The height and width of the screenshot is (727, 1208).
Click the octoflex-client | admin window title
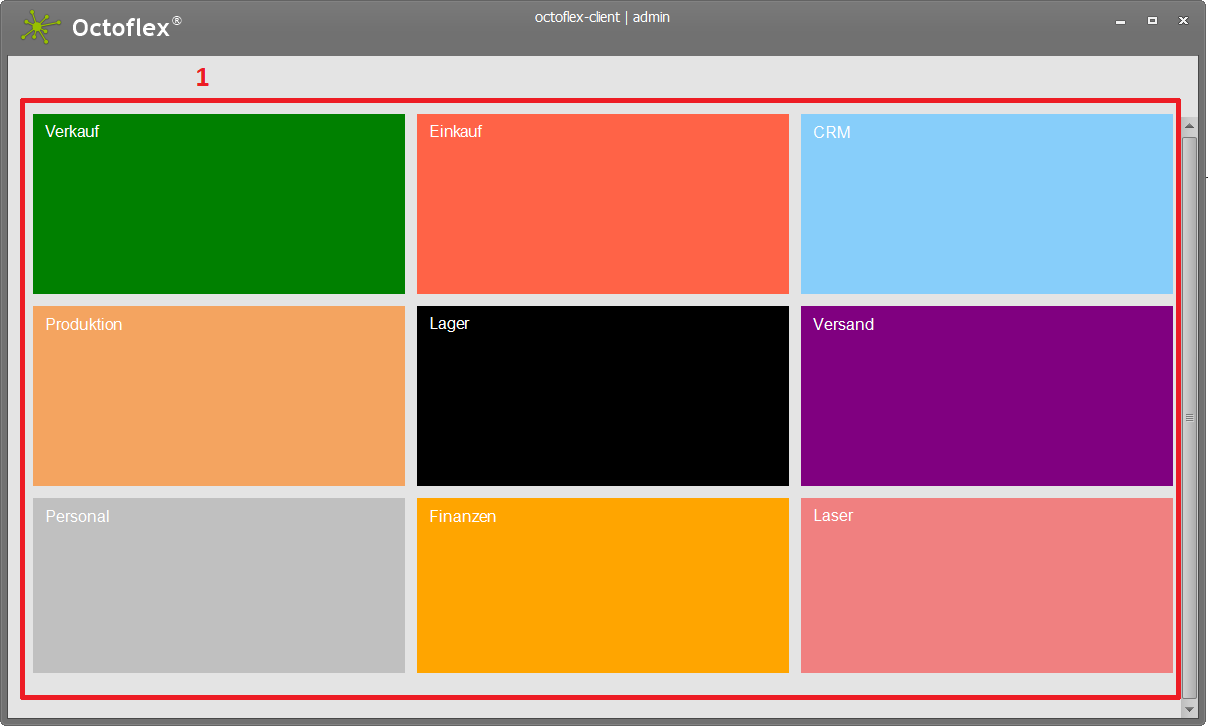(602, 17)
